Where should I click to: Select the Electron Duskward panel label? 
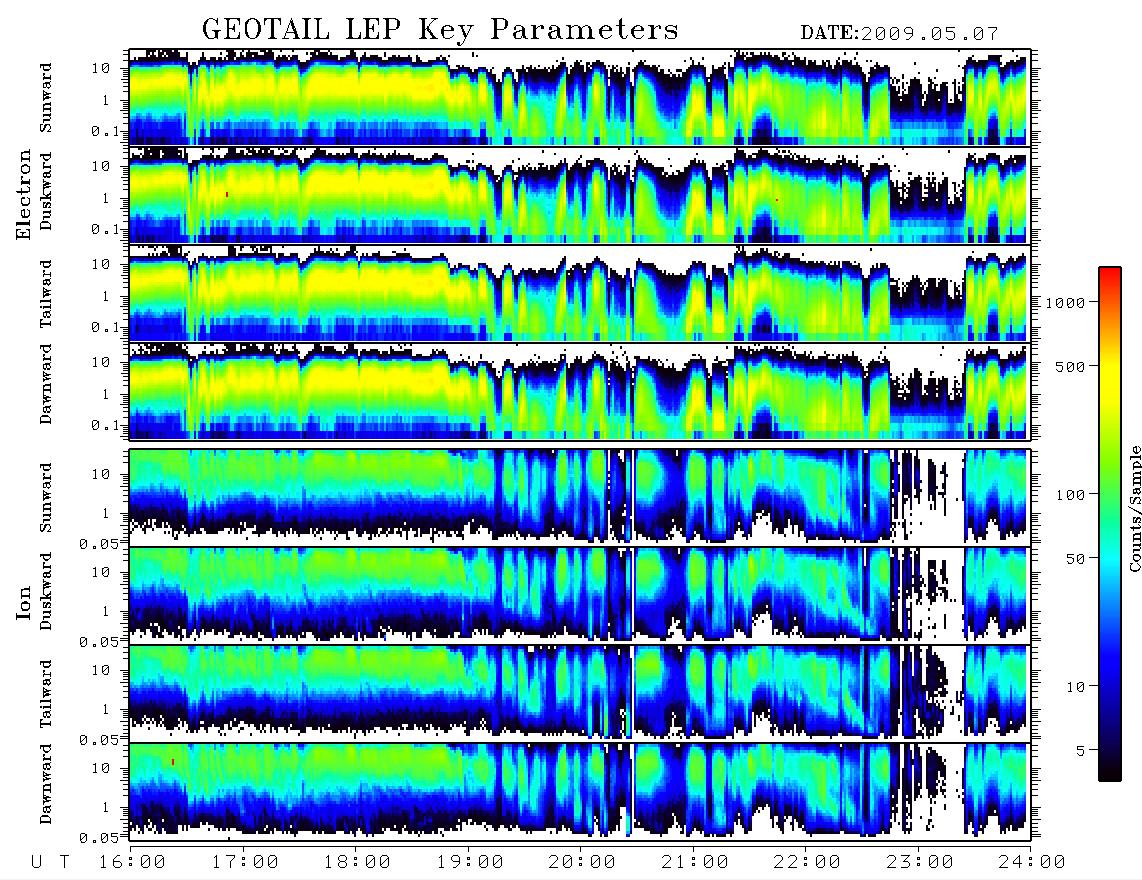click(x=46, y=191)
